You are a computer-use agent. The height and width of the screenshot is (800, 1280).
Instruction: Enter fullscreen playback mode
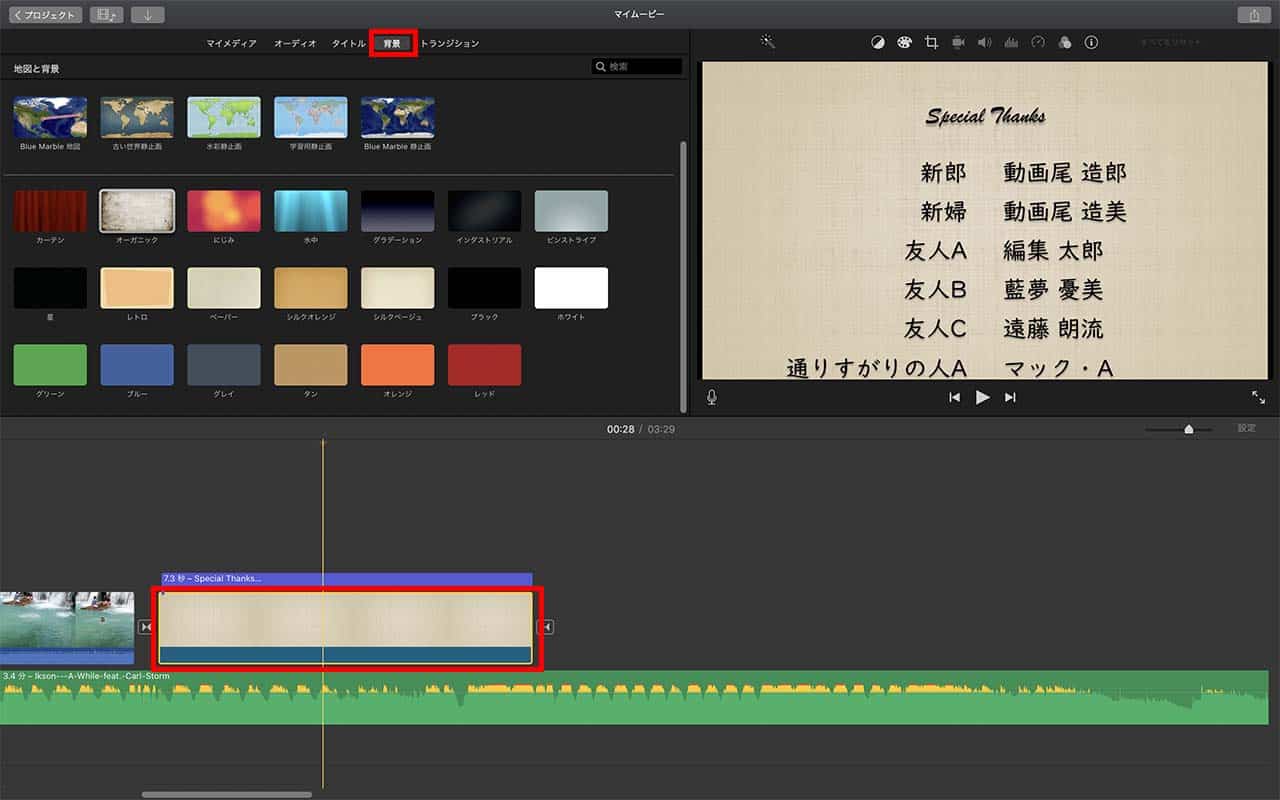click(x=1258, y=397)
